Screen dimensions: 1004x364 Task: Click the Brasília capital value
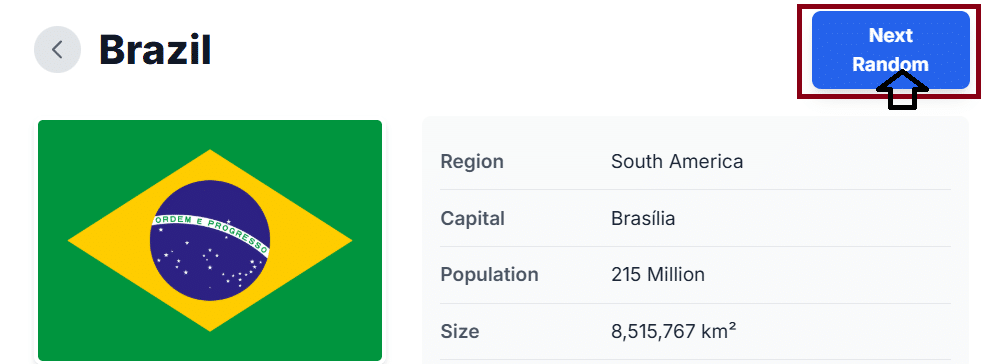coord(643,219)
